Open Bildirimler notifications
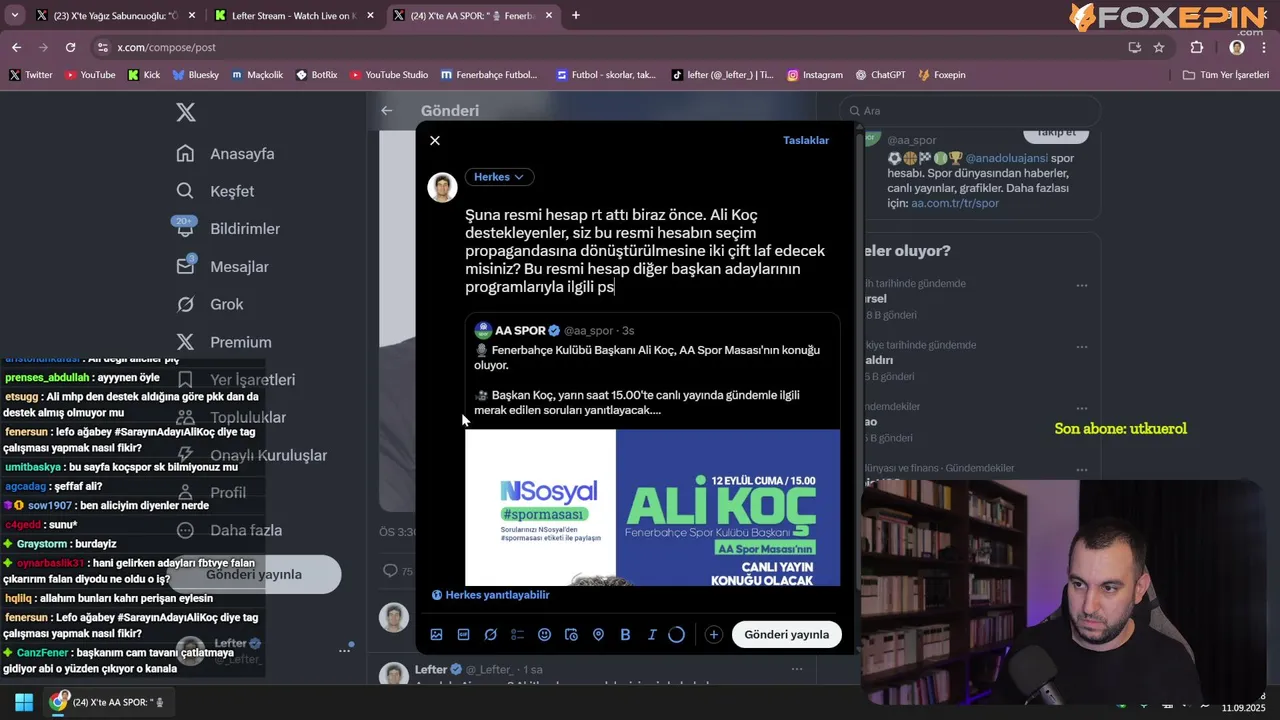This screenshot has height=720, width=1280. (x=228, y=229)
